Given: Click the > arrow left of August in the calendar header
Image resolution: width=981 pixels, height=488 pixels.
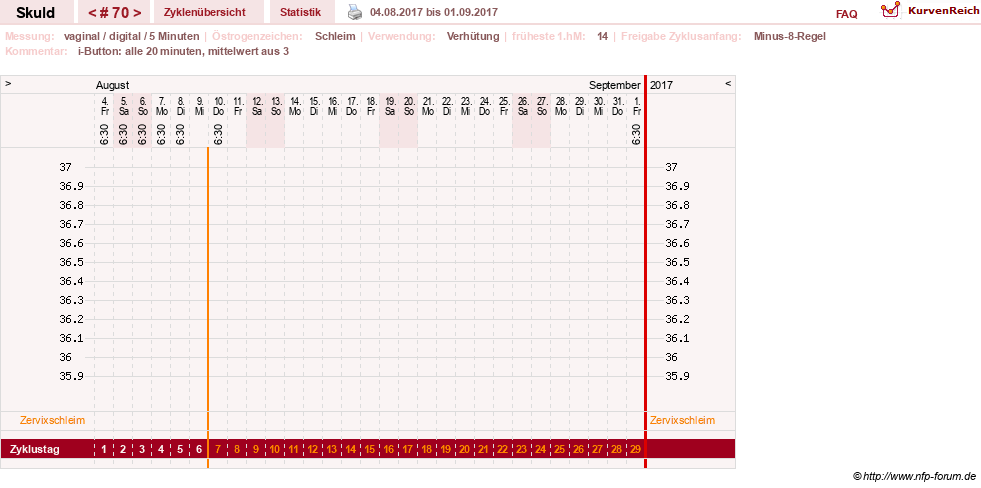Looking at the screenshot, I should tap(8, 83).
